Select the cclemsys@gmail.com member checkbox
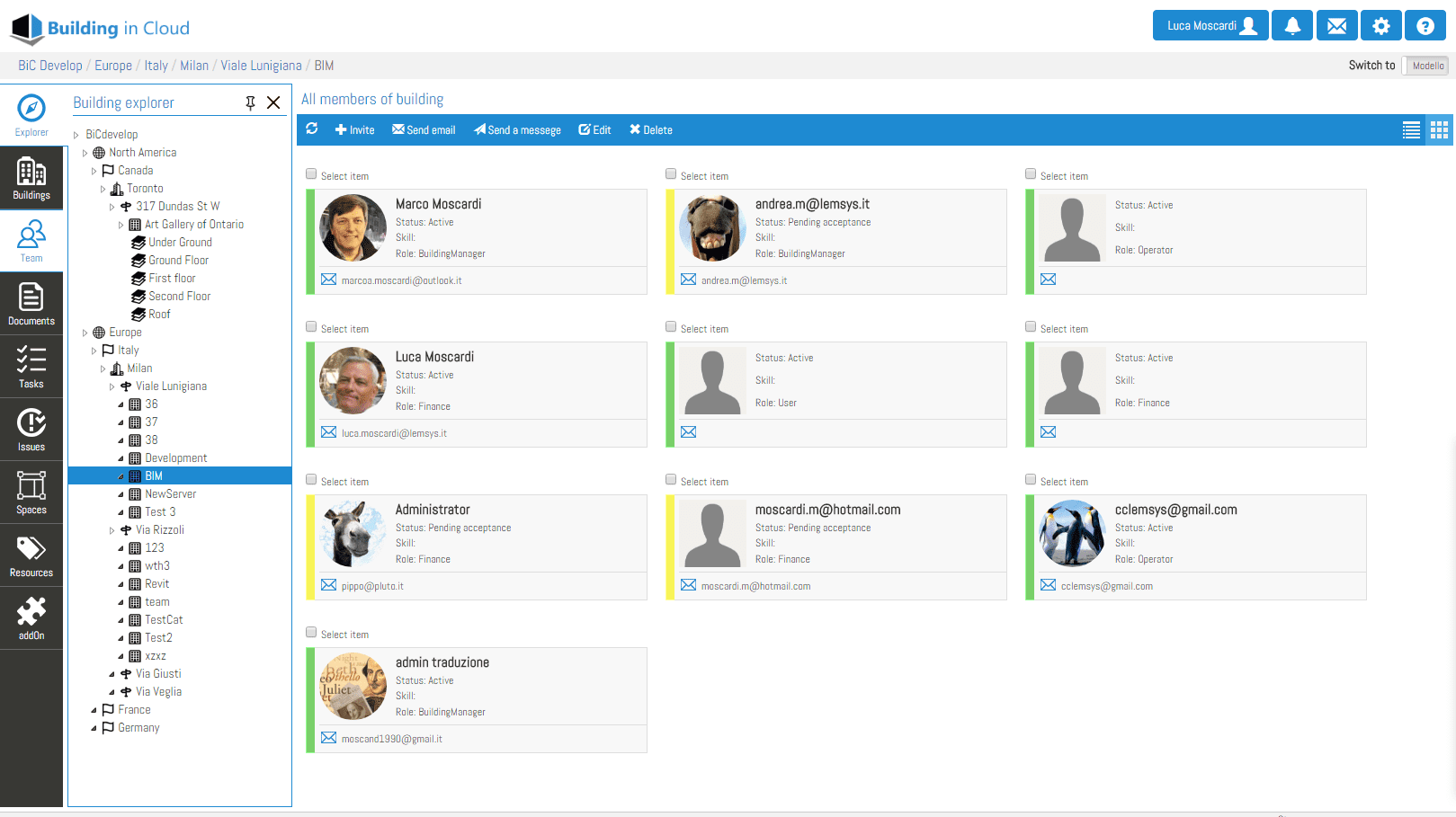This screenshot has width=1456, height=817. (x=1031, y=480)
